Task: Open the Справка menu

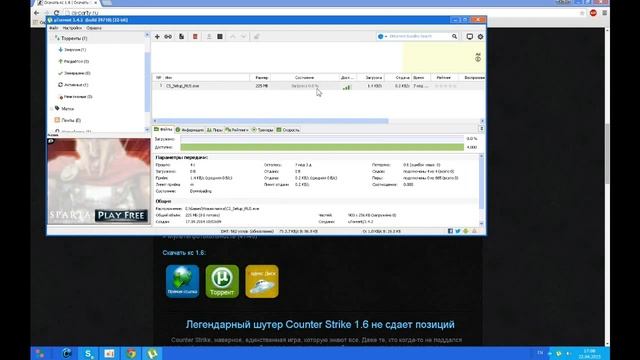Action: click(x=94, y=28)
